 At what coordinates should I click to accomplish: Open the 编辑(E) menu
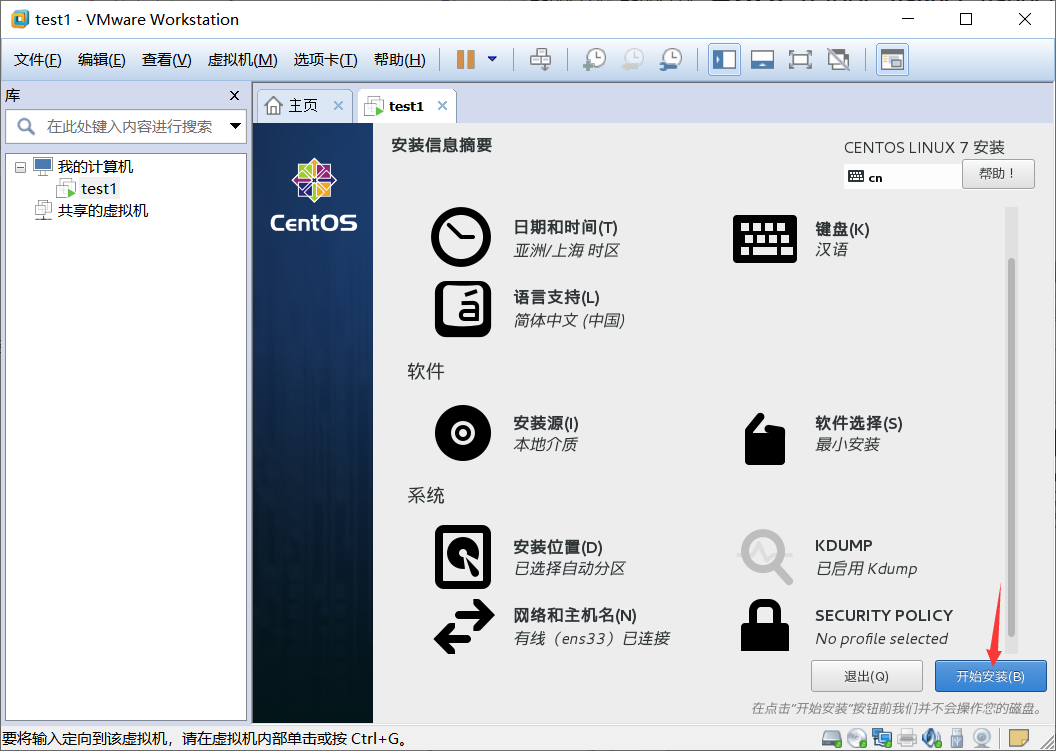(102, 60)
